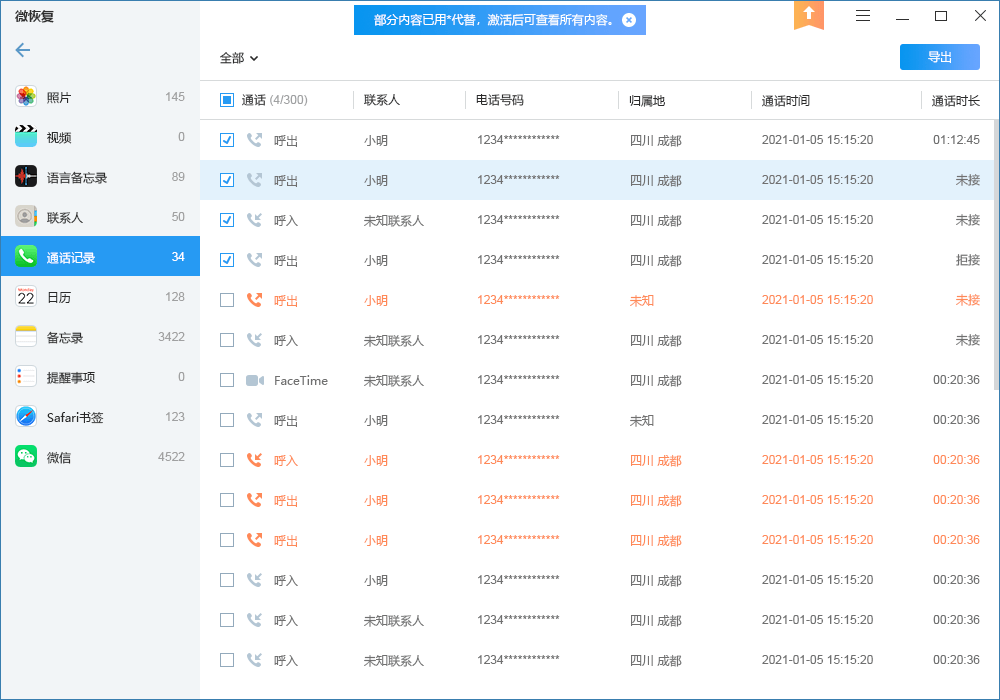Uncheck the first 呼出 call to 小明
Viewport: 1000px width, 700px height.
(x=226, y=140)
